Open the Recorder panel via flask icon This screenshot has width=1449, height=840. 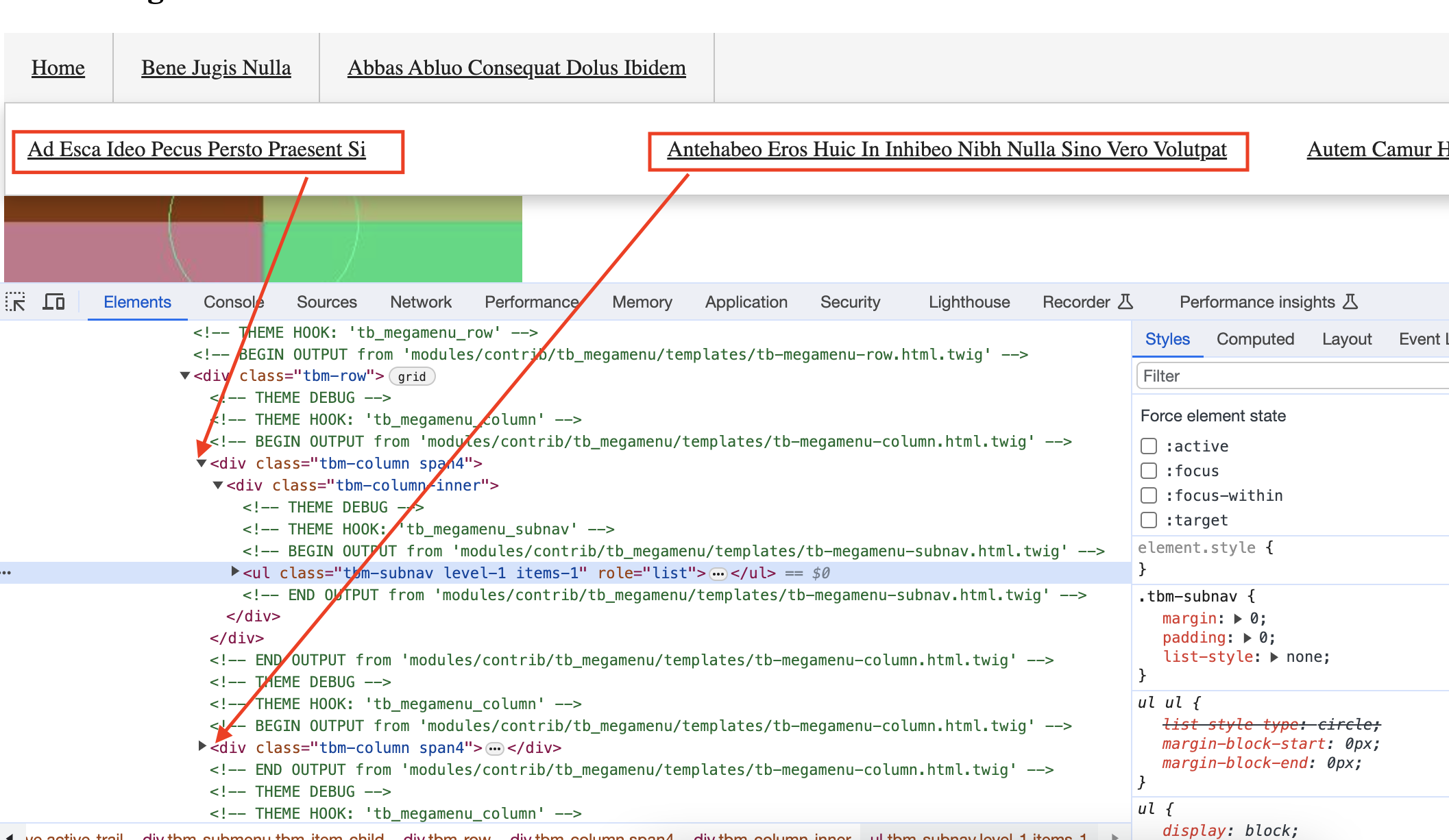tap(1125, 301)
